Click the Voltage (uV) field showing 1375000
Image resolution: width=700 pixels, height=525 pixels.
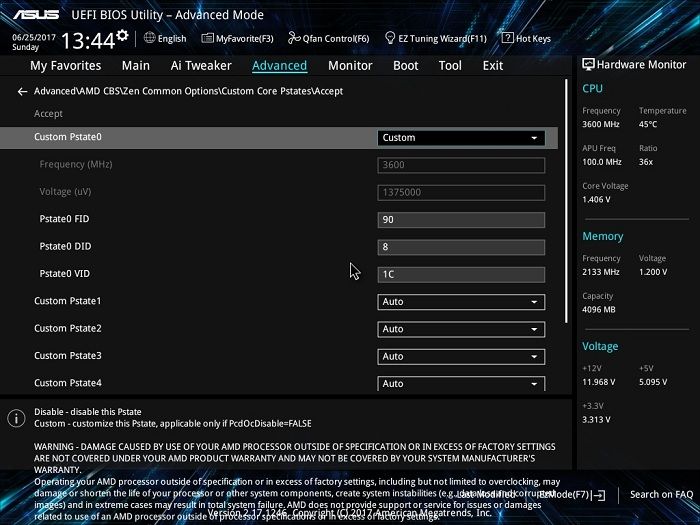(461, 193)
